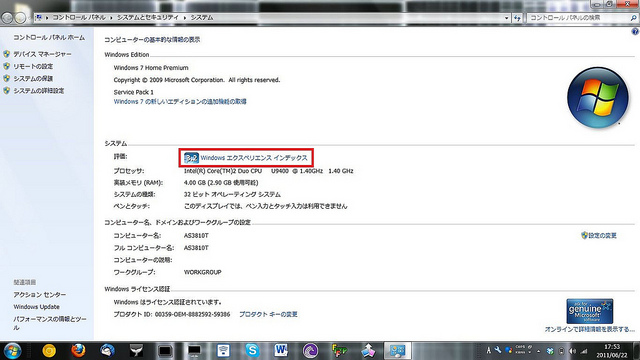This screenshot has height=360, width=640.
Task: Open Microsoft Word from the taskbar
Action: (x=281, y=351)
